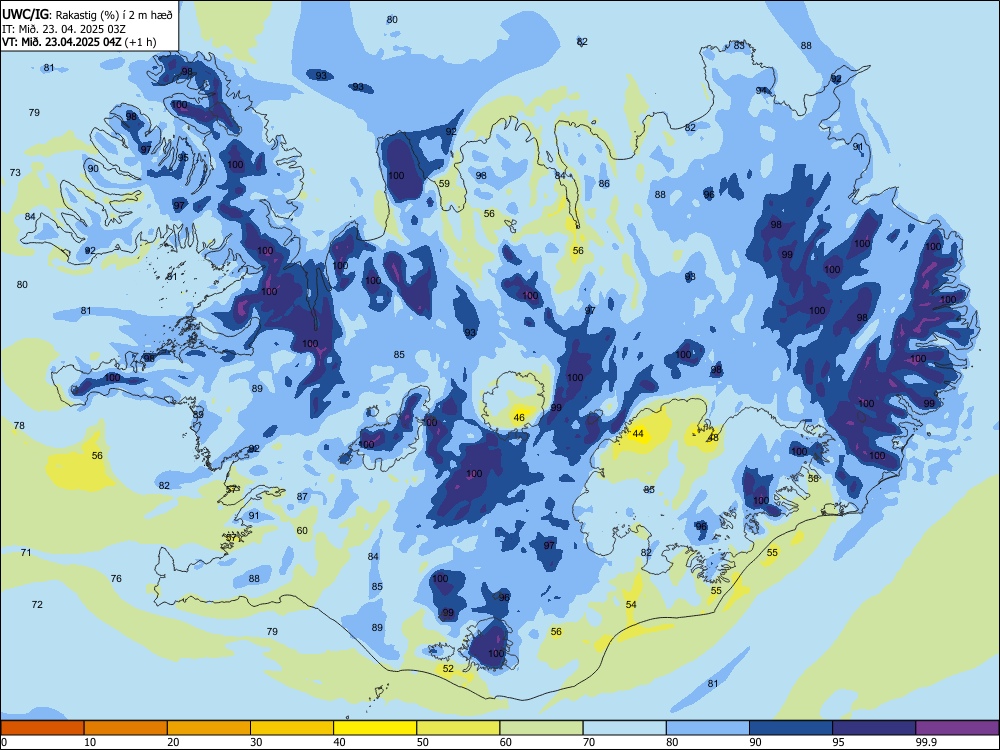Select the 30–40 golden legend swatch
This screenshot has width=1000, height=750.
click(x=292, y=728)
